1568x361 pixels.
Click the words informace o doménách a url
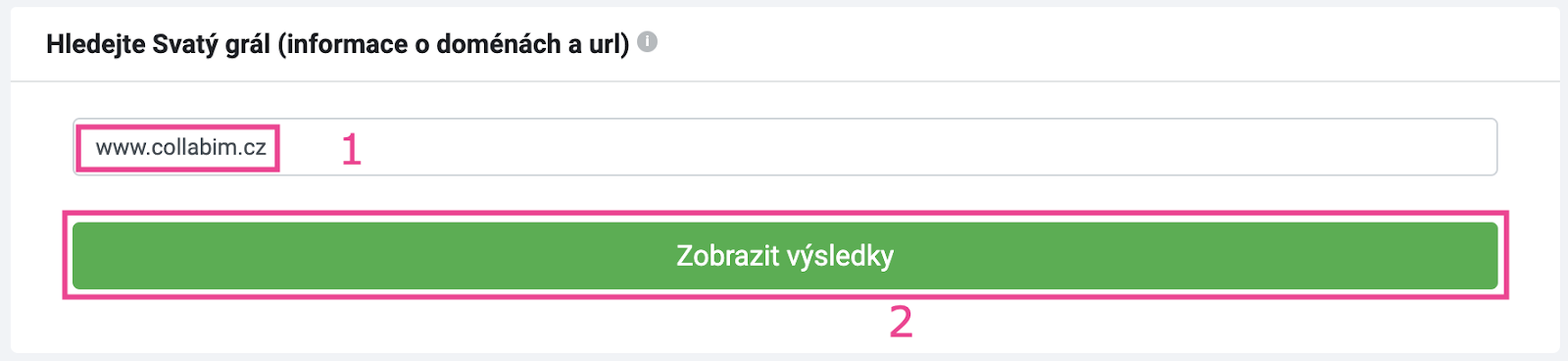(453, 44)
